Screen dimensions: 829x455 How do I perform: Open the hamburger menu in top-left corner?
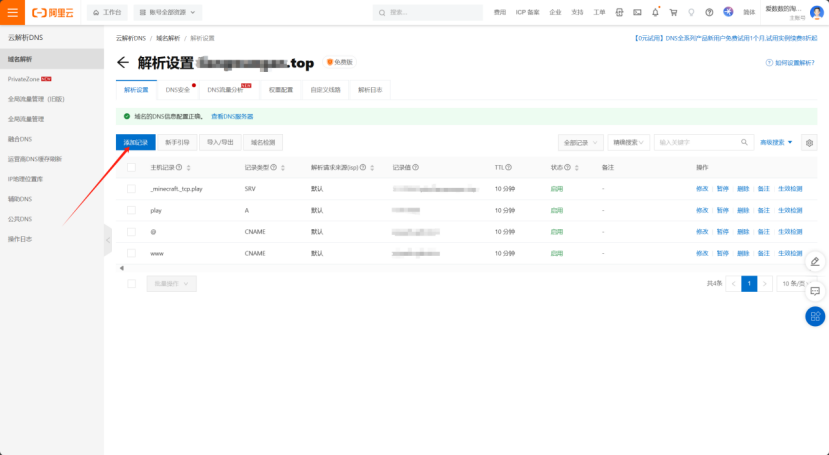point(12,13)
